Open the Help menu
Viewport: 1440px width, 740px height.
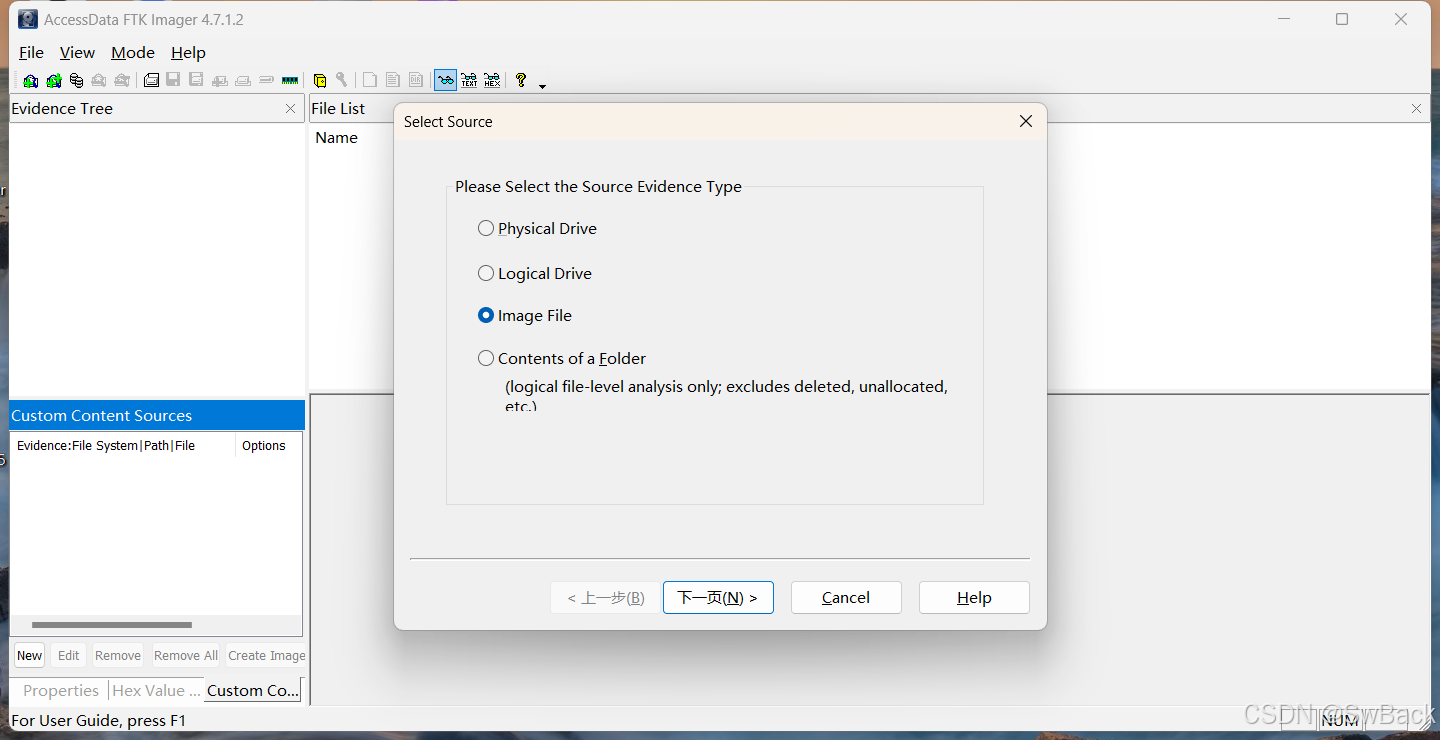coord(188,53)
